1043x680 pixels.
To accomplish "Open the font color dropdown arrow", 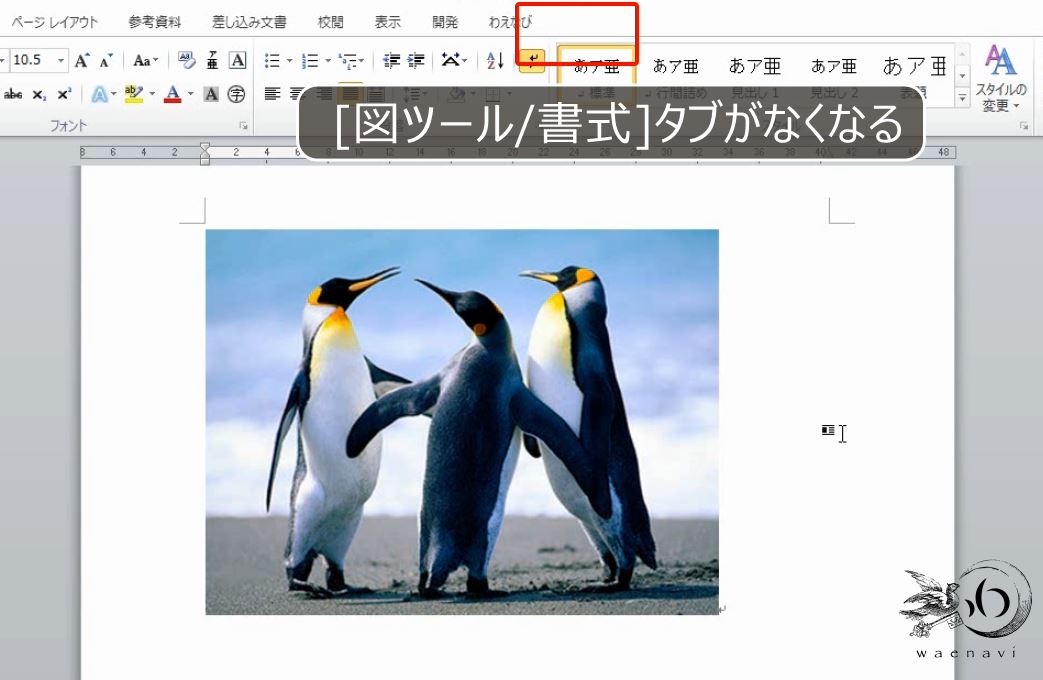I will [x=191, y=94].
